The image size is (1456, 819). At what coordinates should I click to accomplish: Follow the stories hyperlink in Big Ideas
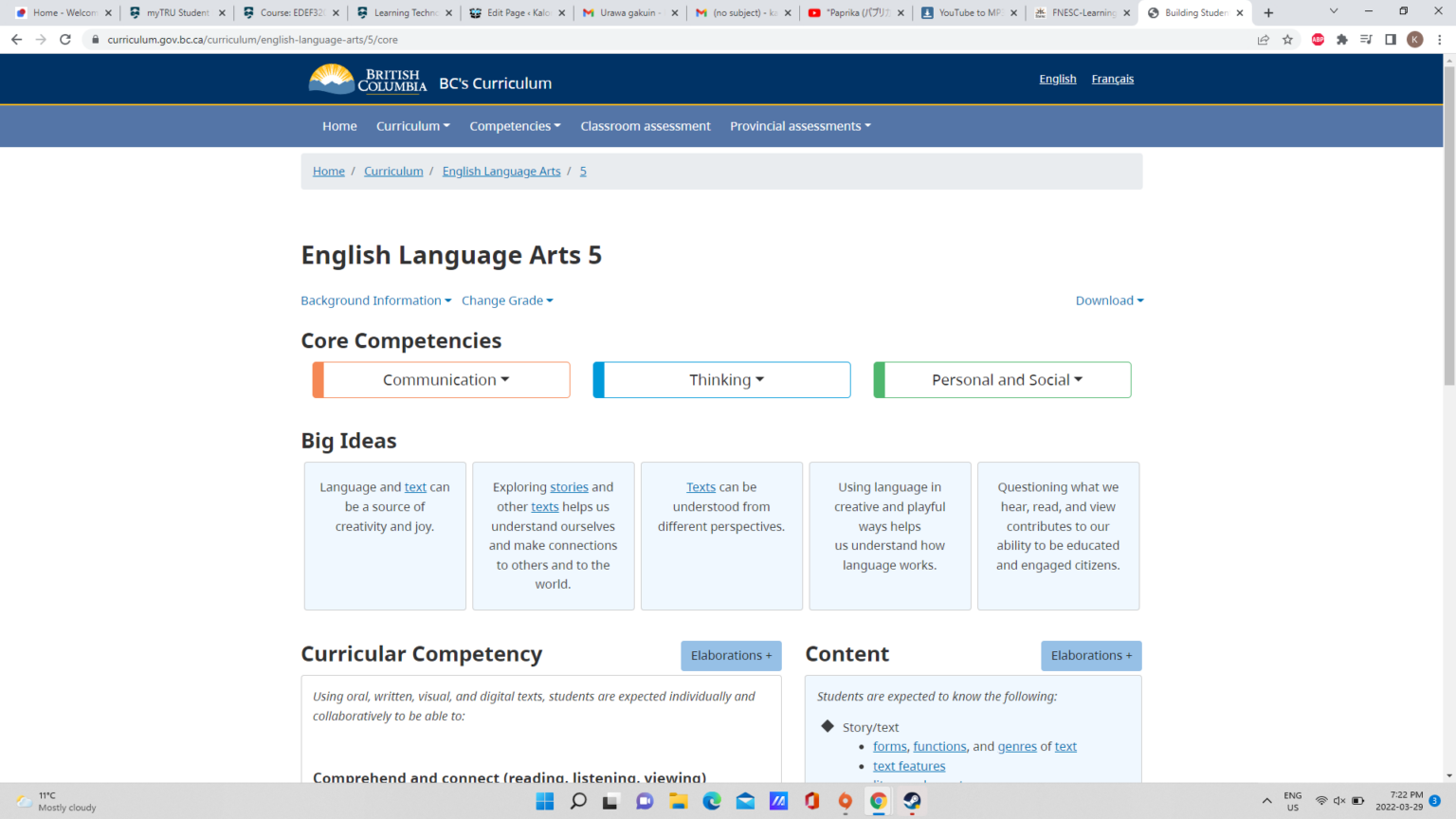(569, 486)
